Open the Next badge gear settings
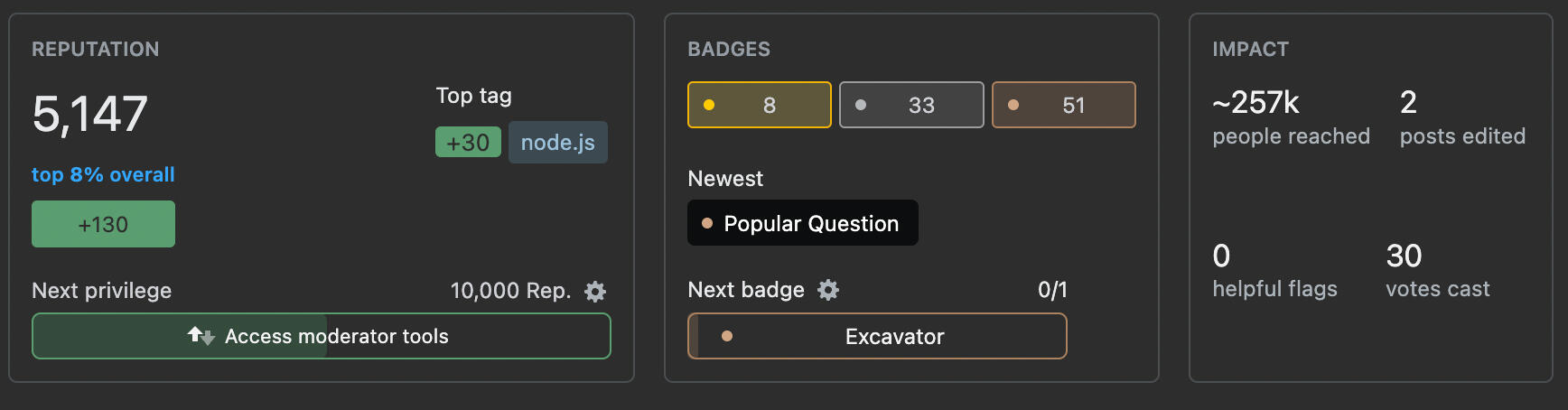Image resolution: width=1568 pixels, height=410 pixels. [x=828, y=290]
